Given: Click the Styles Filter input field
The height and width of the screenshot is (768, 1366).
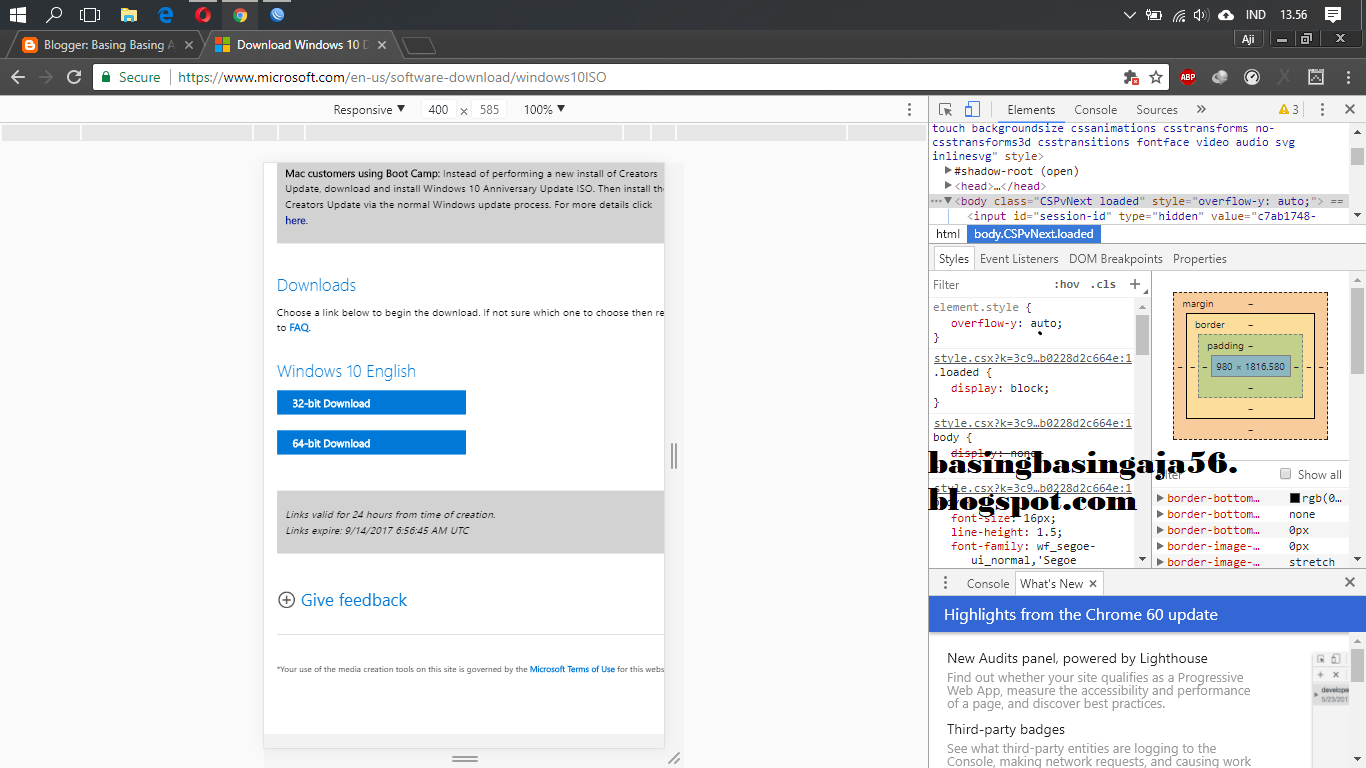Looking at the screenshot, I should coord(990,284).
